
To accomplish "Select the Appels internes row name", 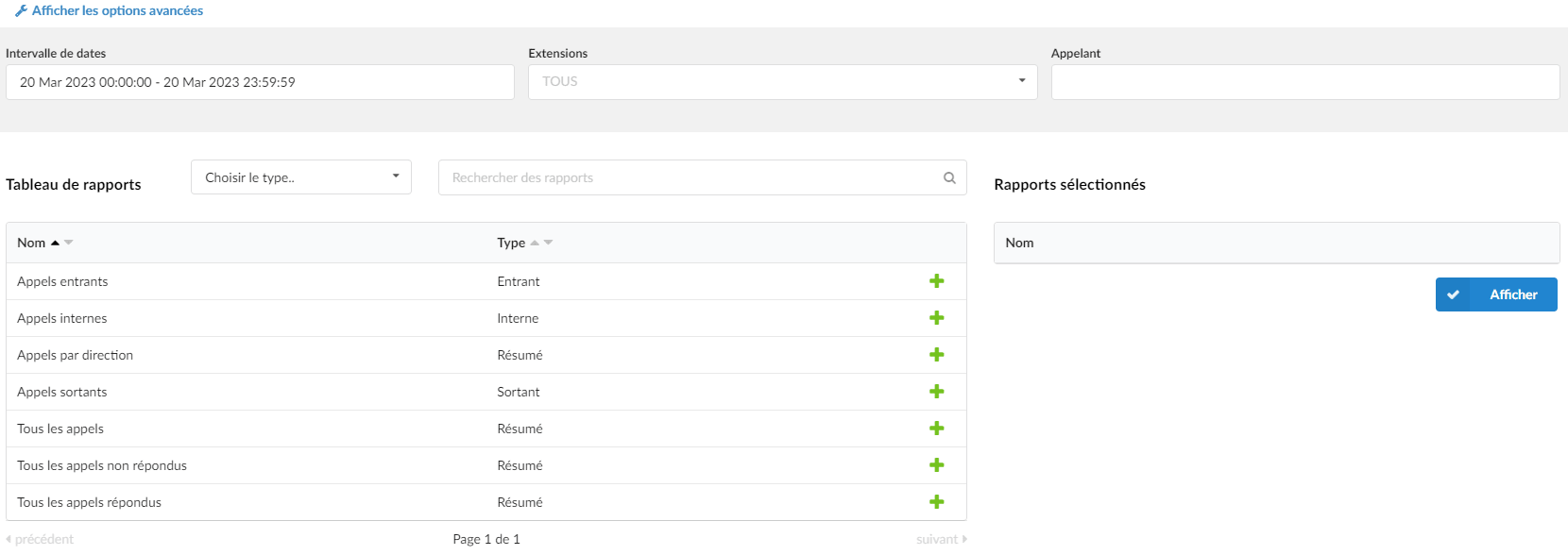I will [x=62, y=318].
